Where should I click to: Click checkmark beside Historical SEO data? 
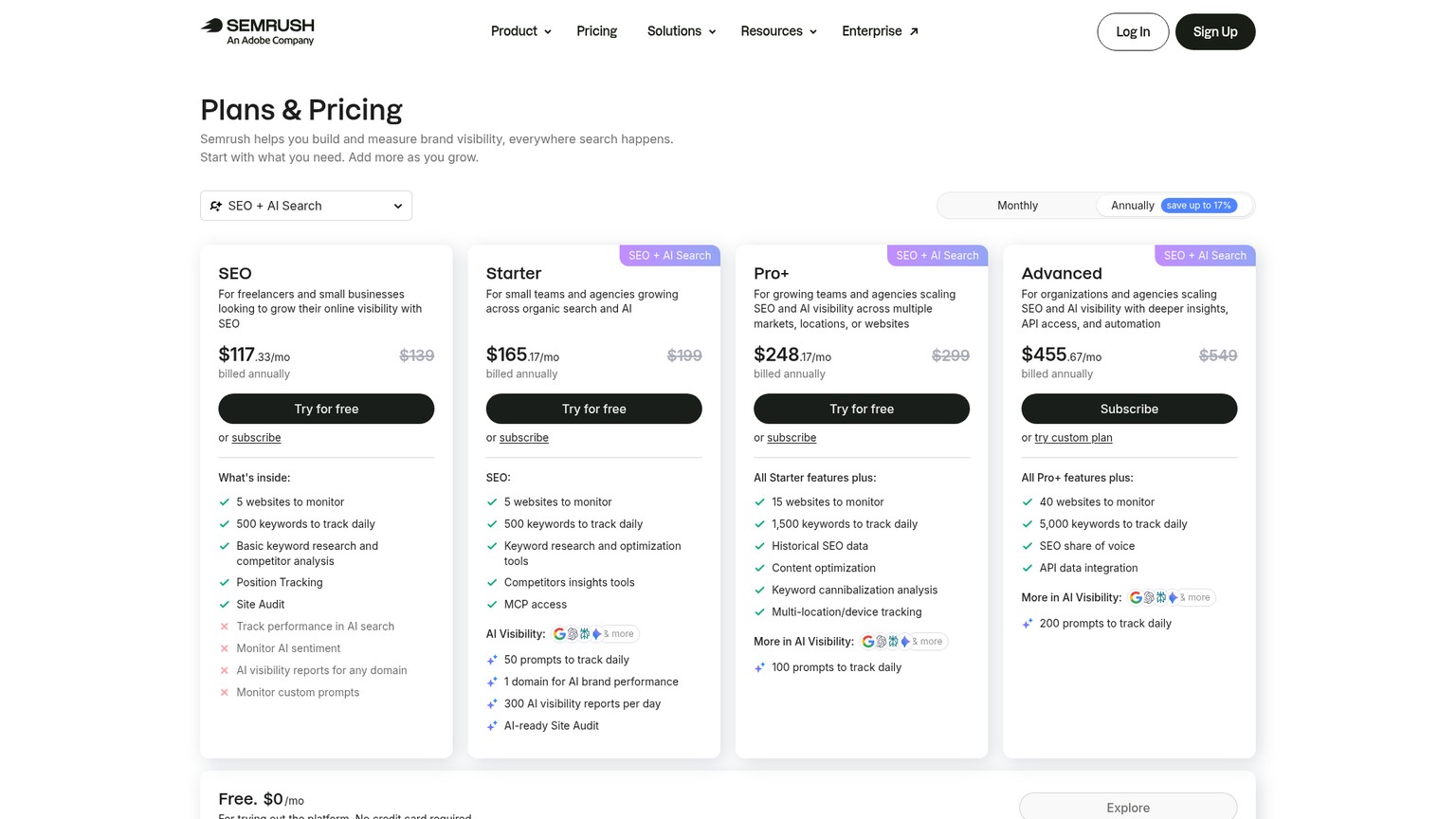[759, 546]
